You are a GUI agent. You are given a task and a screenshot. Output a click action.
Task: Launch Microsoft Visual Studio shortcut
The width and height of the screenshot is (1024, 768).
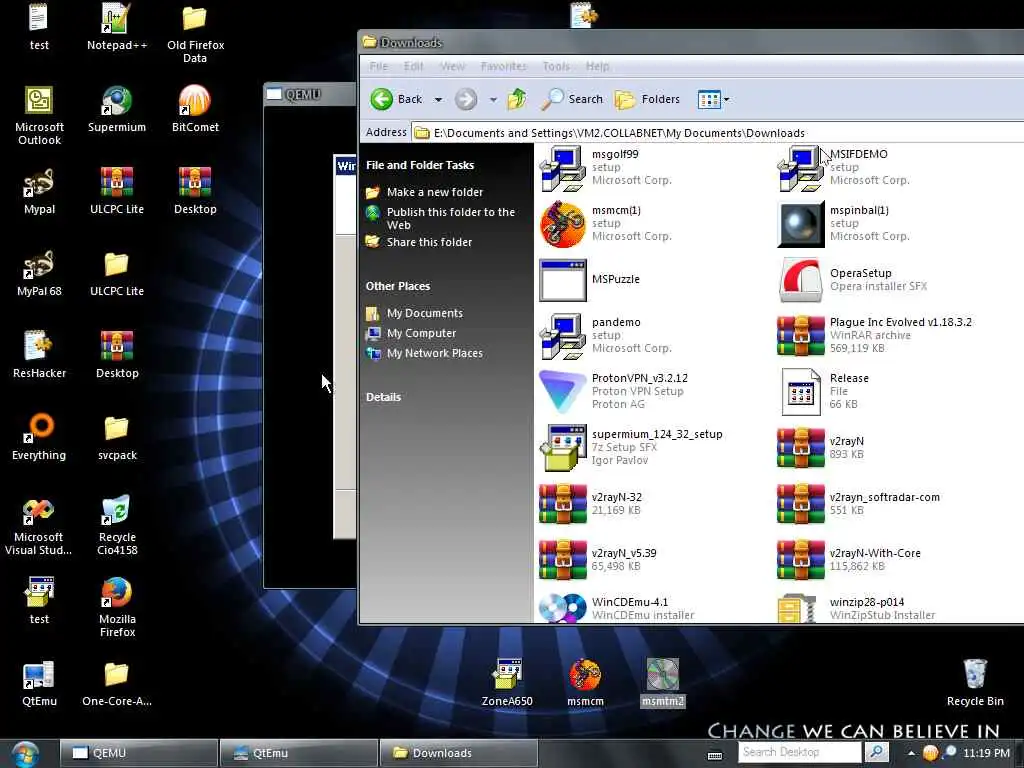[x=38, y=526]
